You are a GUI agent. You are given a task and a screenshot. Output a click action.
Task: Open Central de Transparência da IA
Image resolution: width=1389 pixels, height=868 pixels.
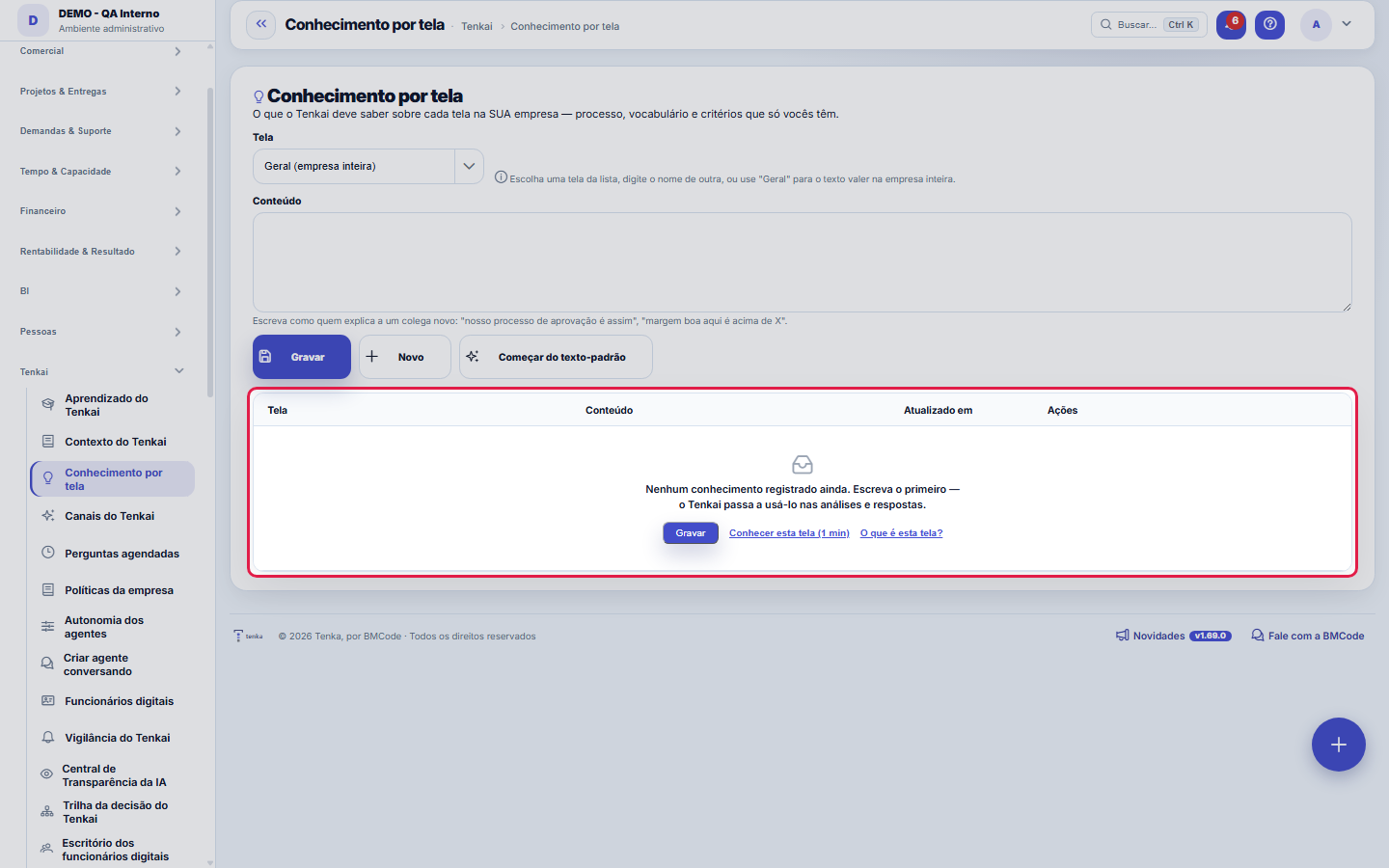(x=112, y=775)
